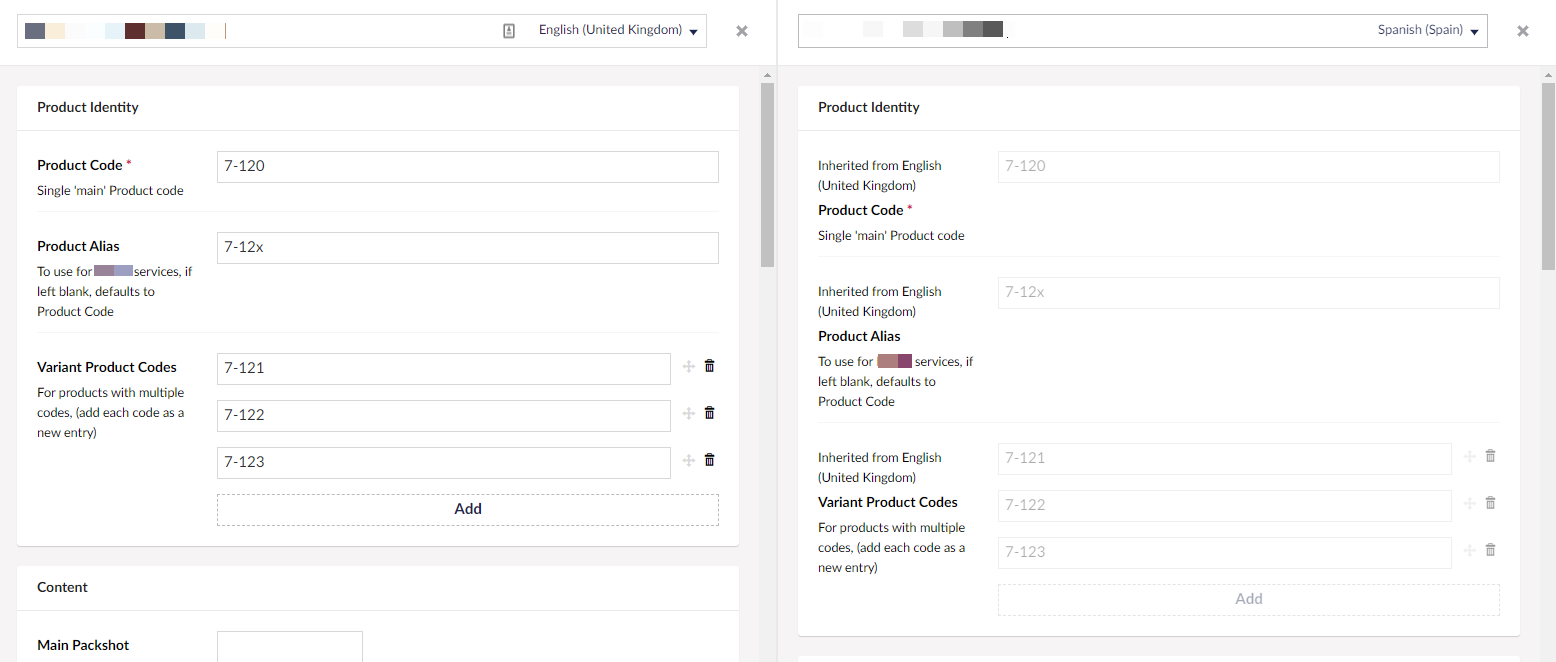The height and width of the screenshot is (662, 1556).
Task: Expand the dropdown arrow next to Spanish (Spain)
Action: point(1475,30)
